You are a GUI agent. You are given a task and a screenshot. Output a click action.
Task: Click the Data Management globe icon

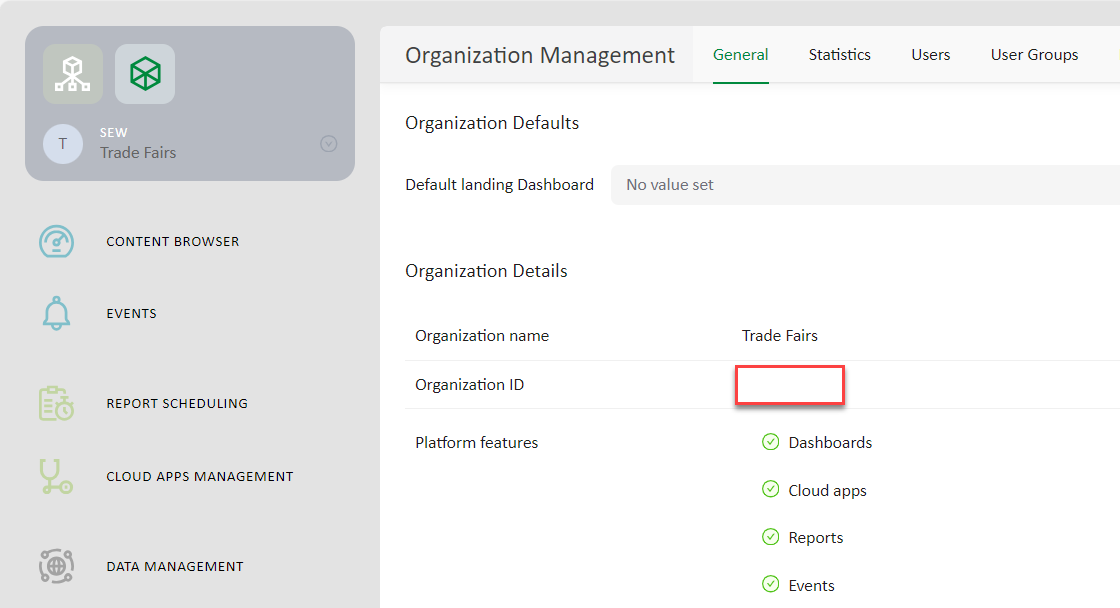click(56, 566)
